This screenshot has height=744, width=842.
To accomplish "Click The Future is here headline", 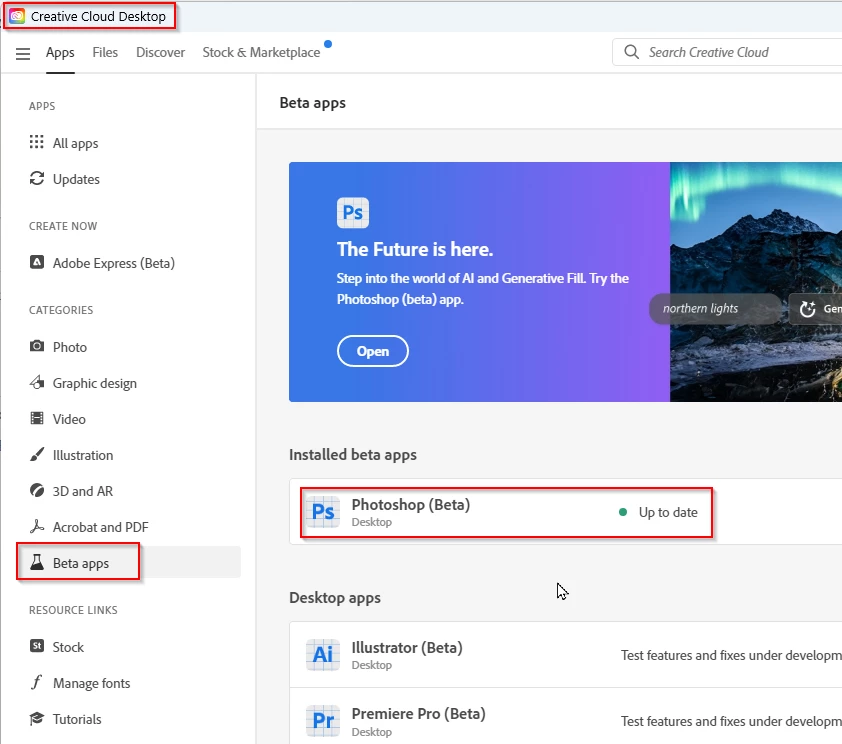I will pyautogui.click(x=415, y=250).
